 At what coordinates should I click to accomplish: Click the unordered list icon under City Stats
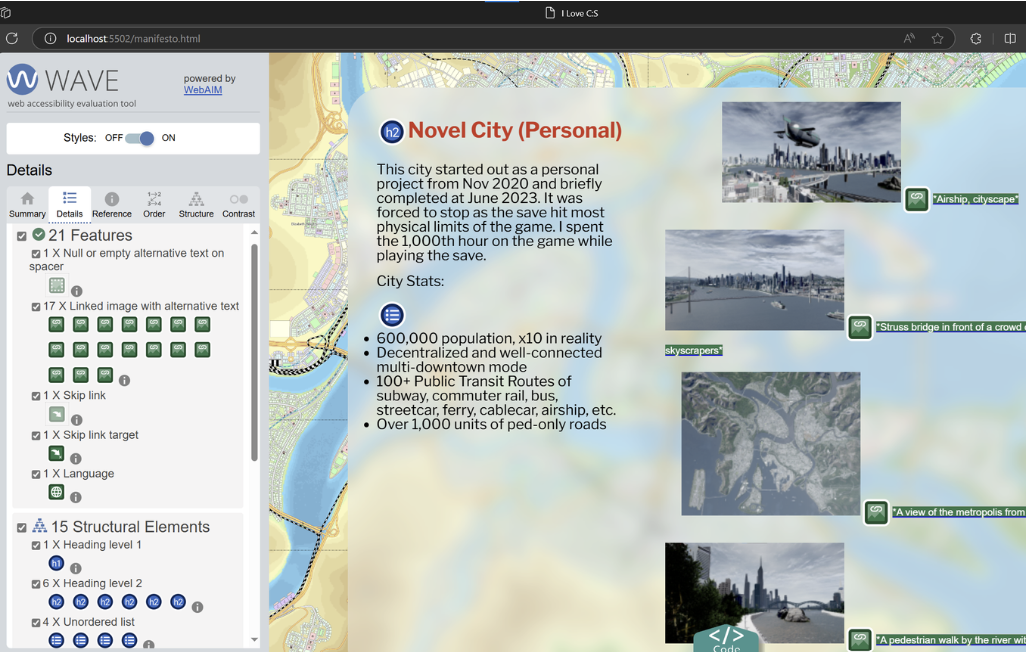coord(392,315)
